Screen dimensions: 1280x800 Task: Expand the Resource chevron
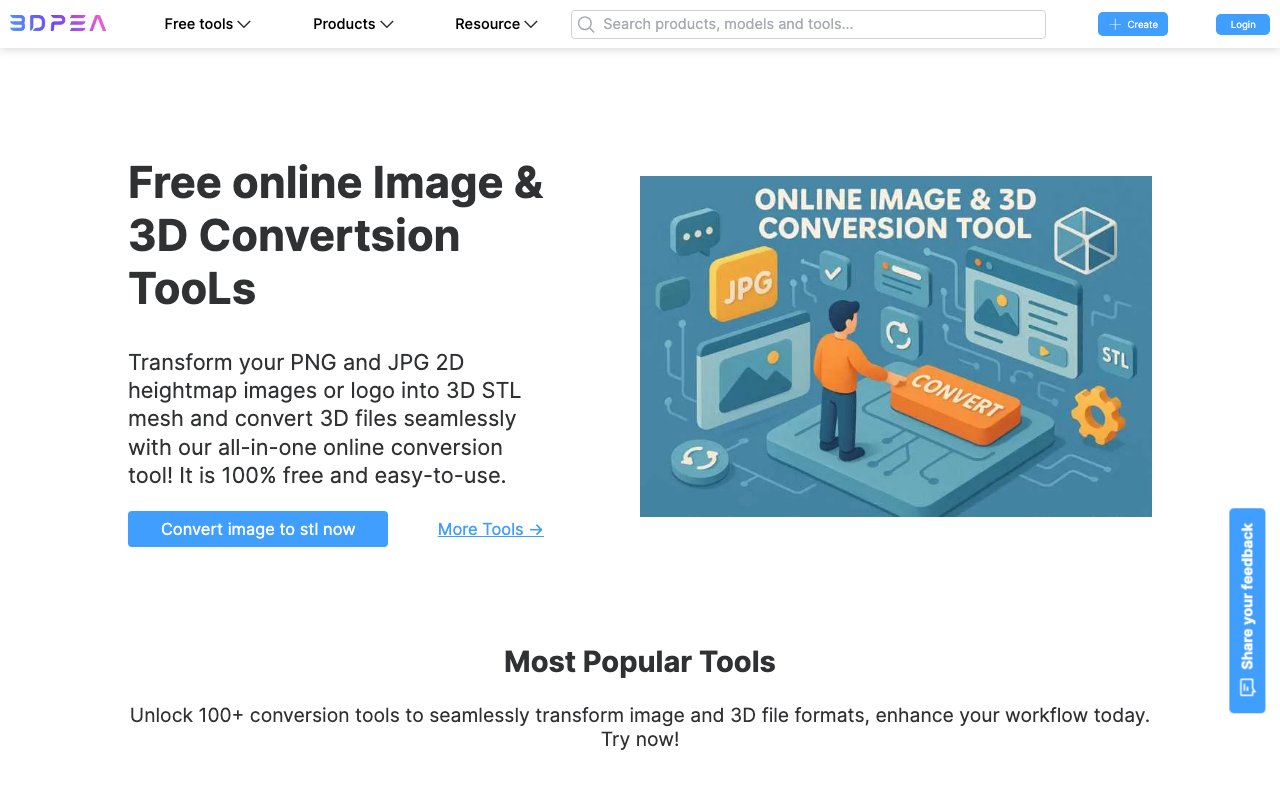coord(531,24)
